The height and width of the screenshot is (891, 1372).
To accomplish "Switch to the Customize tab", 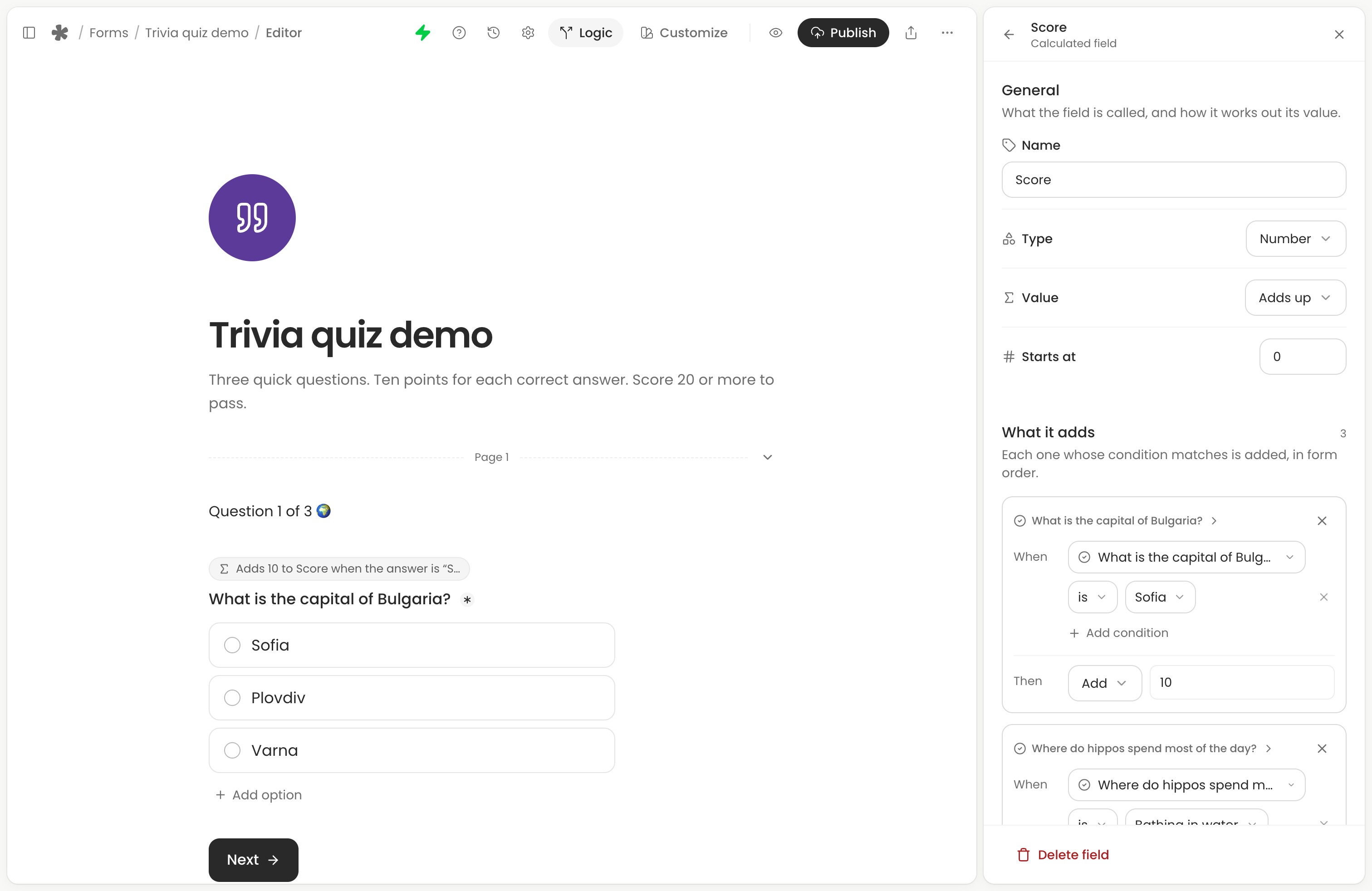I will pyautogui.click(x=684, y=33).
